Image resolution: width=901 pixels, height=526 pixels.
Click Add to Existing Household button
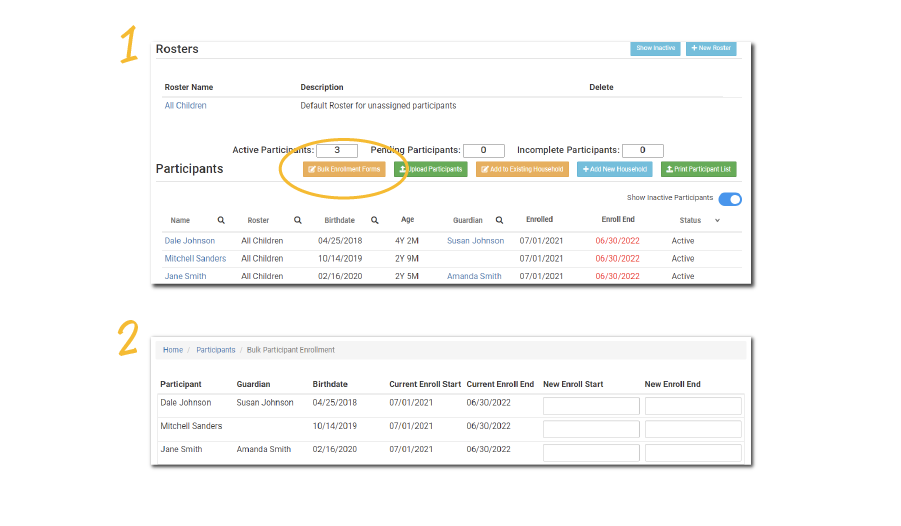(522, 170)
